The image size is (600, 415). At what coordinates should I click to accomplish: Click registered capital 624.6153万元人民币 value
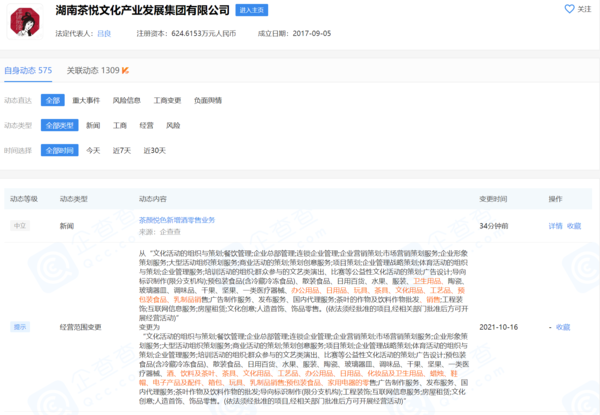tap(204, 34)
